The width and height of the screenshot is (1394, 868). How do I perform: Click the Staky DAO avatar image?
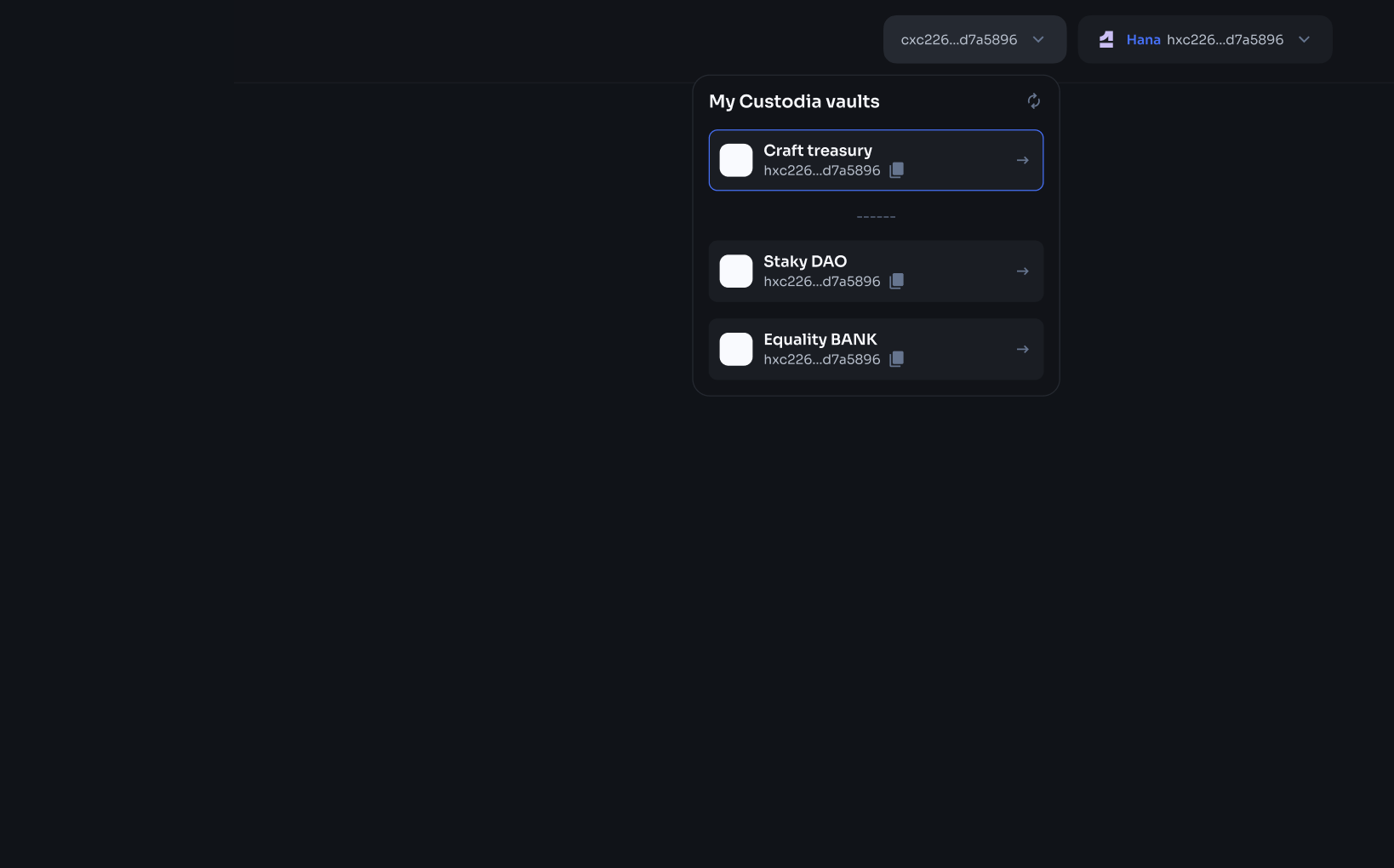pos(736,271)
